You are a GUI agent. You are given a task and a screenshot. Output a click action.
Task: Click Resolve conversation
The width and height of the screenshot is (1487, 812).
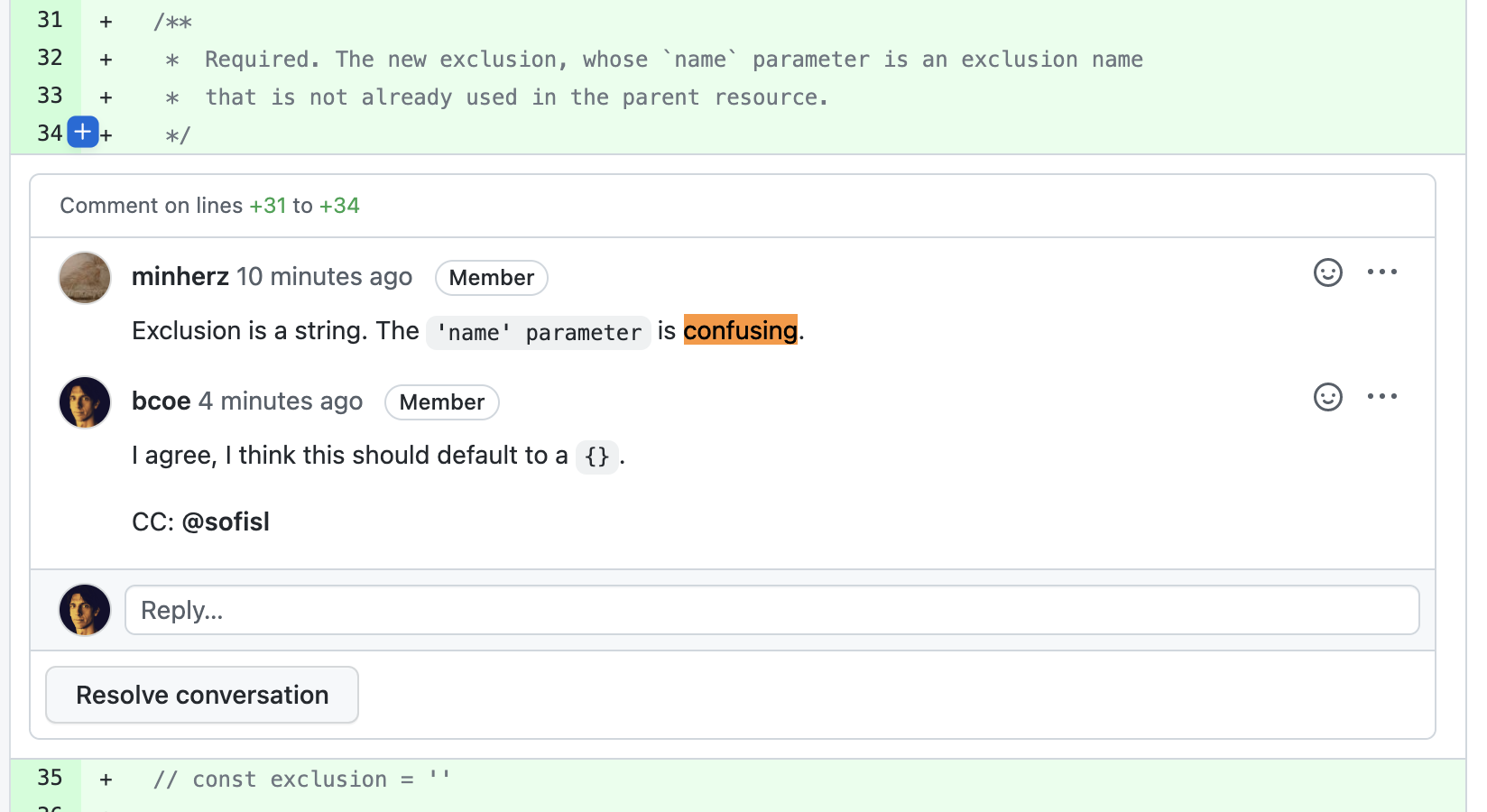pos(201,695)
